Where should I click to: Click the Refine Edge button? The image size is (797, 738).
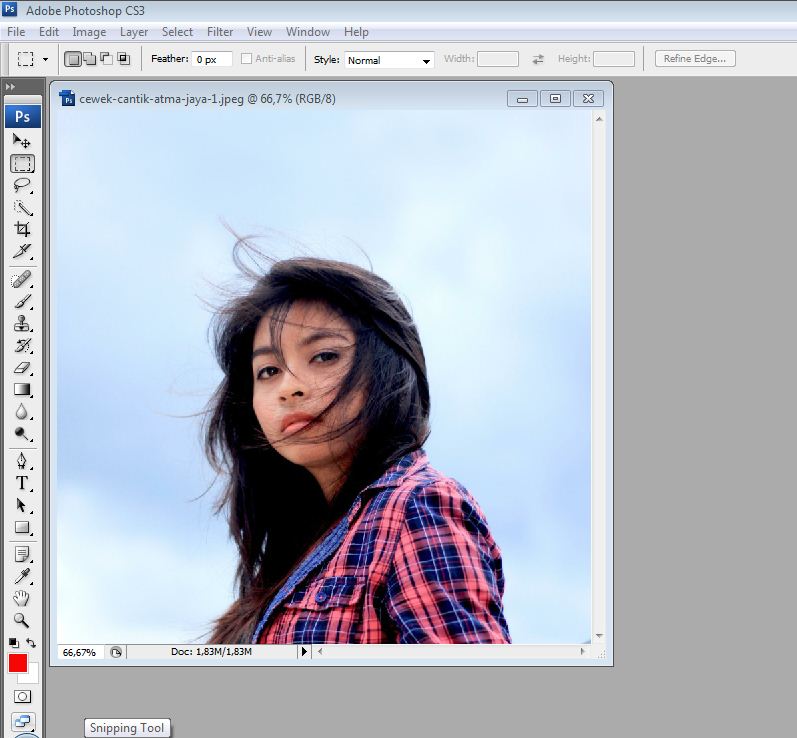pyautogui.click(x=695, y=58)
